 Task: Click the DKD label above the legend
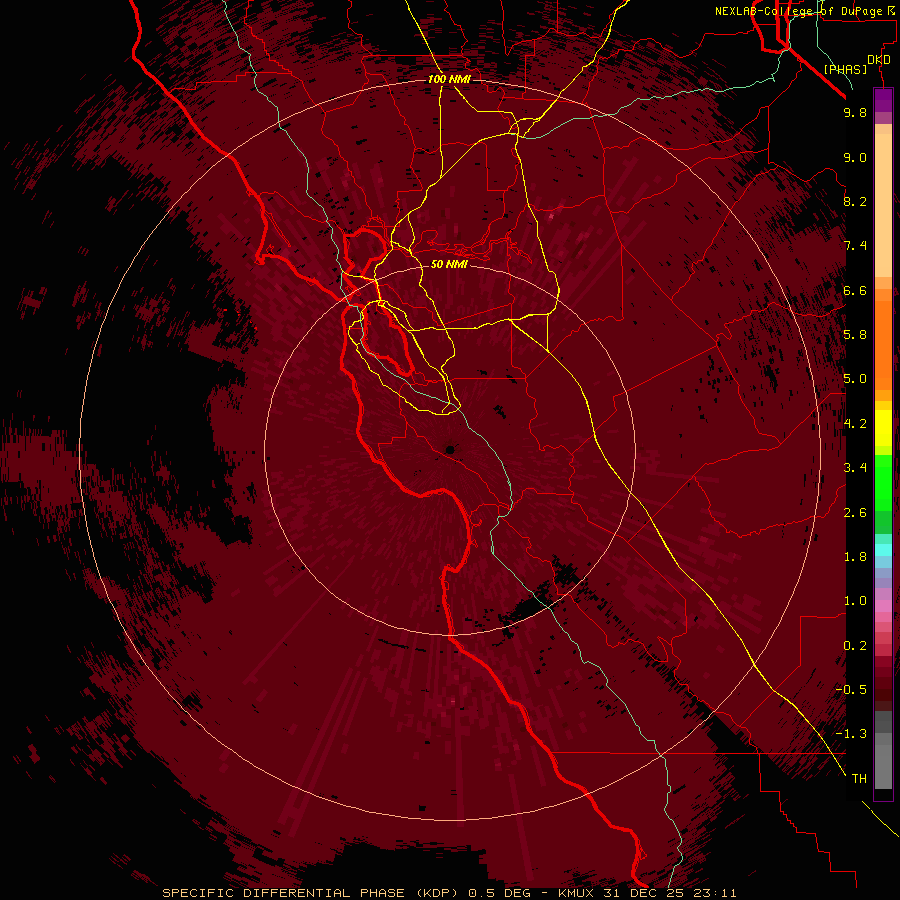[879, 59]
